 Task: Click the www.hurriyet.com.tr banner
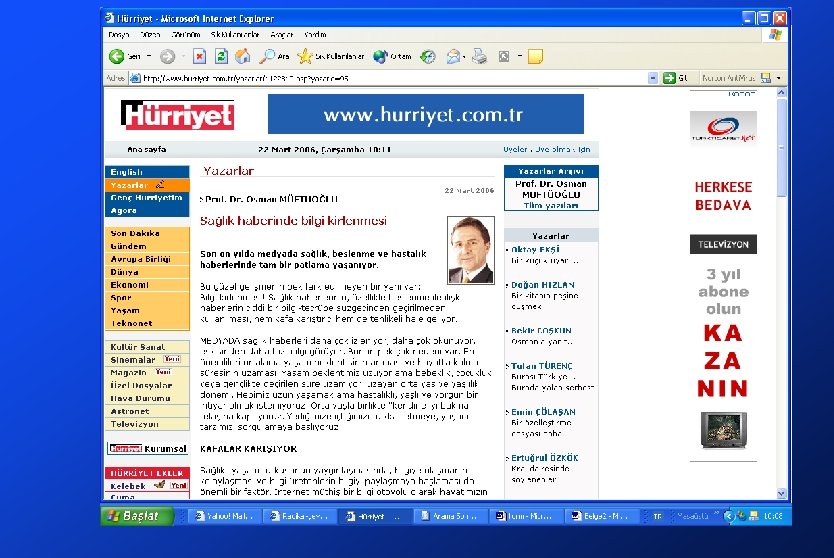point(426,114)
